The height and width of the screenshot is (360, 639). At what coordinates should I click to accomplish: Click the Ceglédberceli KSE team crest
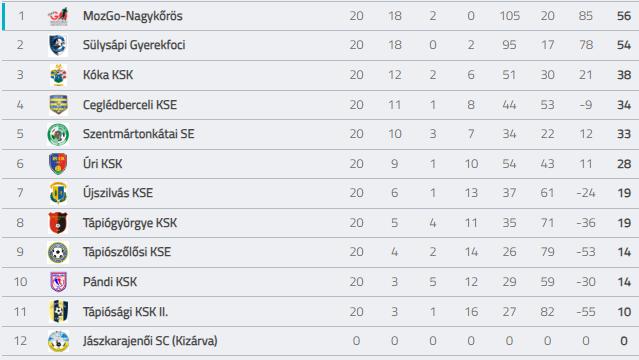click(x=58, y=105)
